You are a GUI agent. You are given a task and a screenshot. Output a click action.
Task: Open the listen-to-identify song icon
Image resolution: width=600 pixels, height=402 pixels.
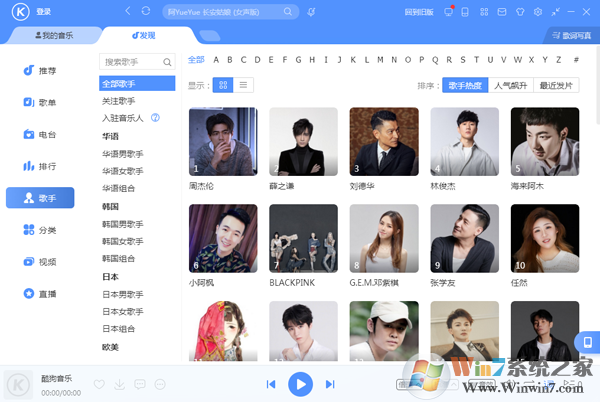coord(311,12)
